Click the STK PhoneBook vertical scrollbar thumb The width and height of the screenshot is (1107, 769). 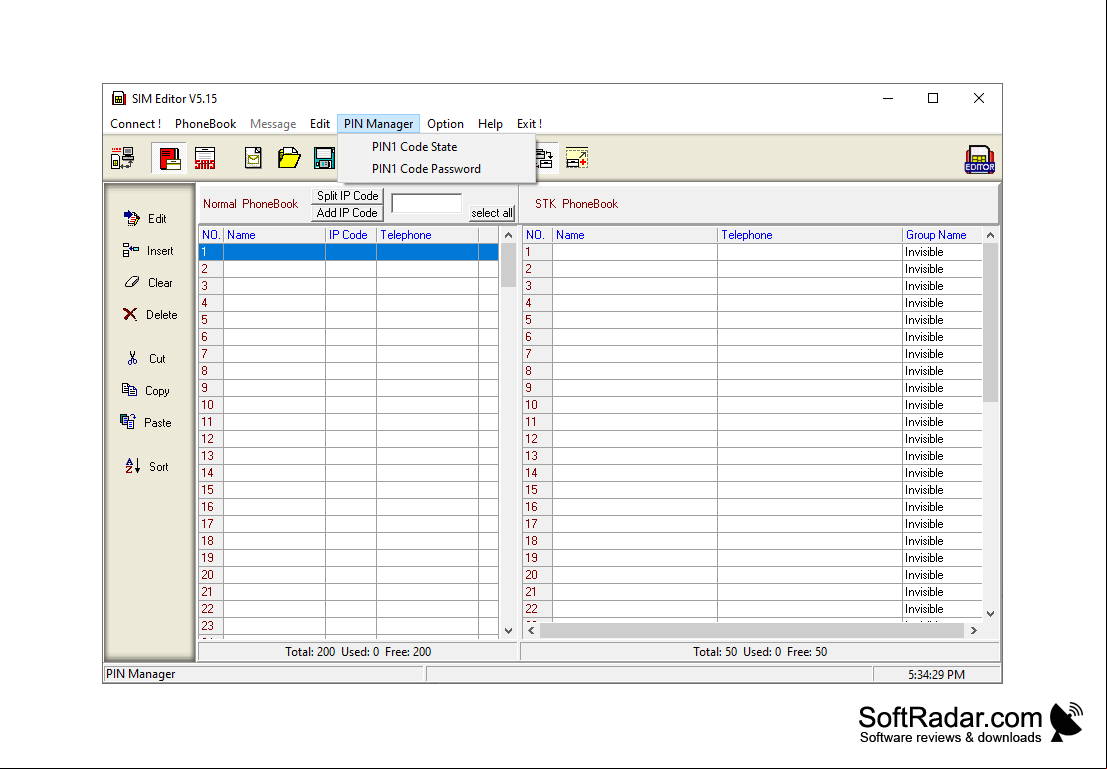[x=991, y=323]
